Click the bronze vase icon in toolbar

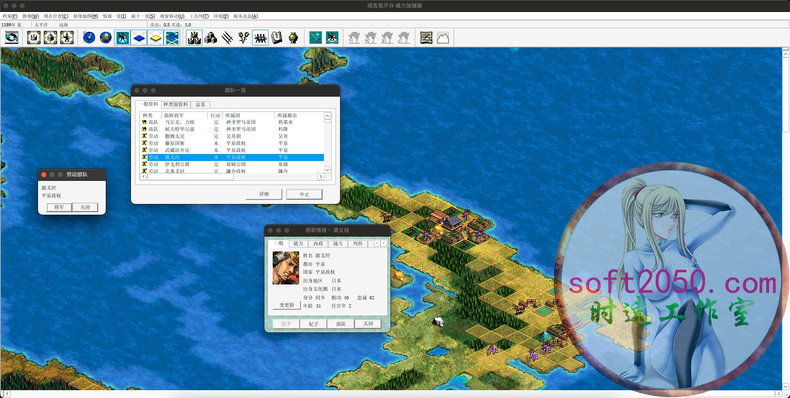[293, 38]
